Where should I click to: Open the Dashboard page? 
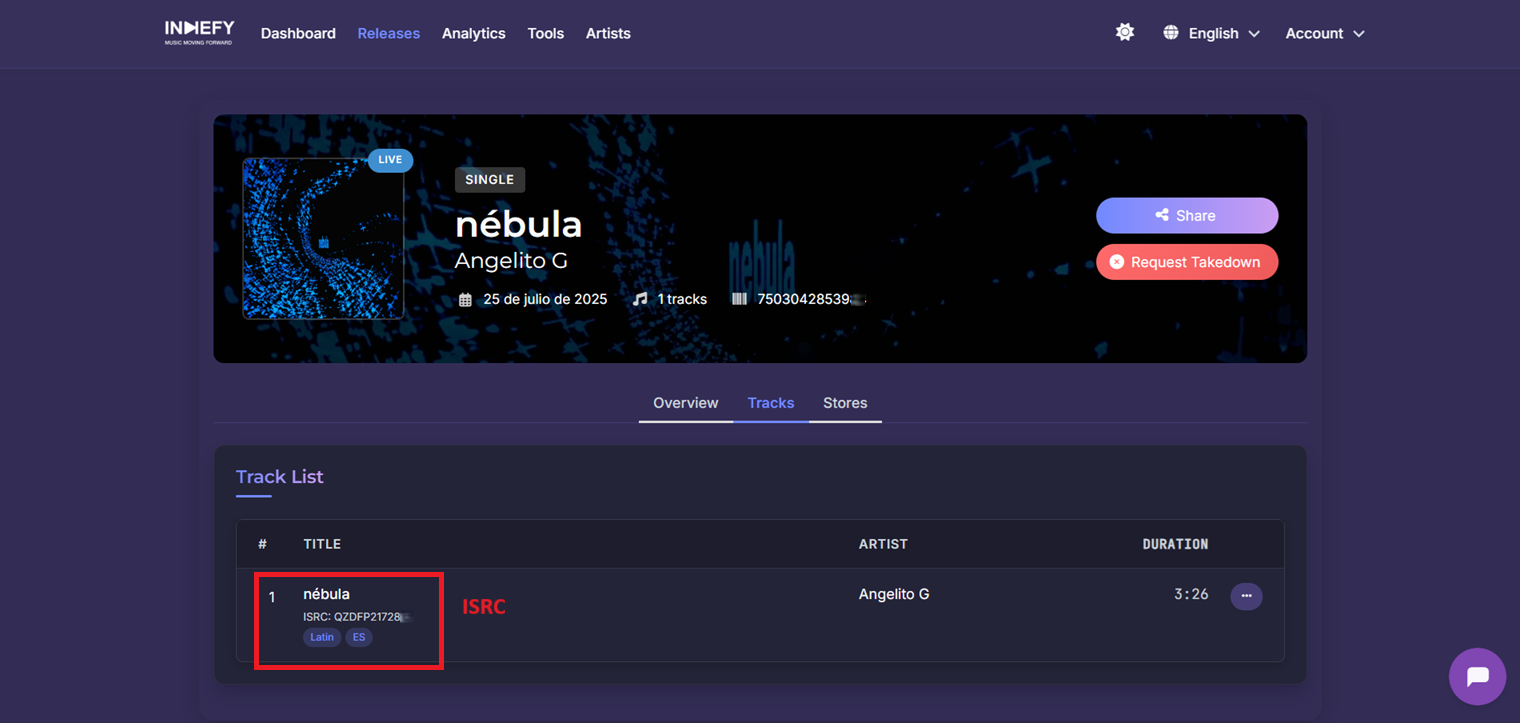298,33
